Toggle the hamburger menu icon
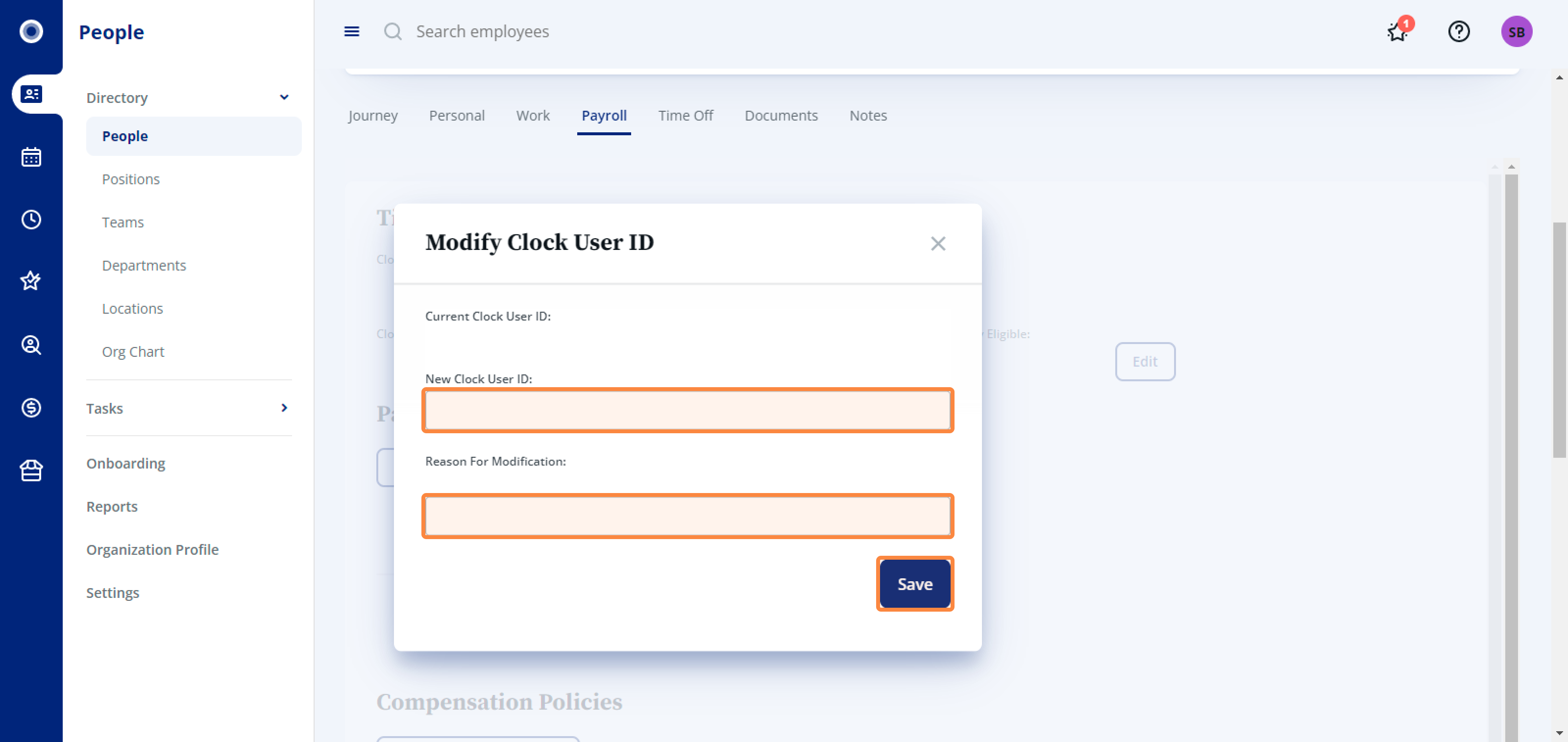Viewport: 1568px width, 742px height. click(x=352, y=32)
